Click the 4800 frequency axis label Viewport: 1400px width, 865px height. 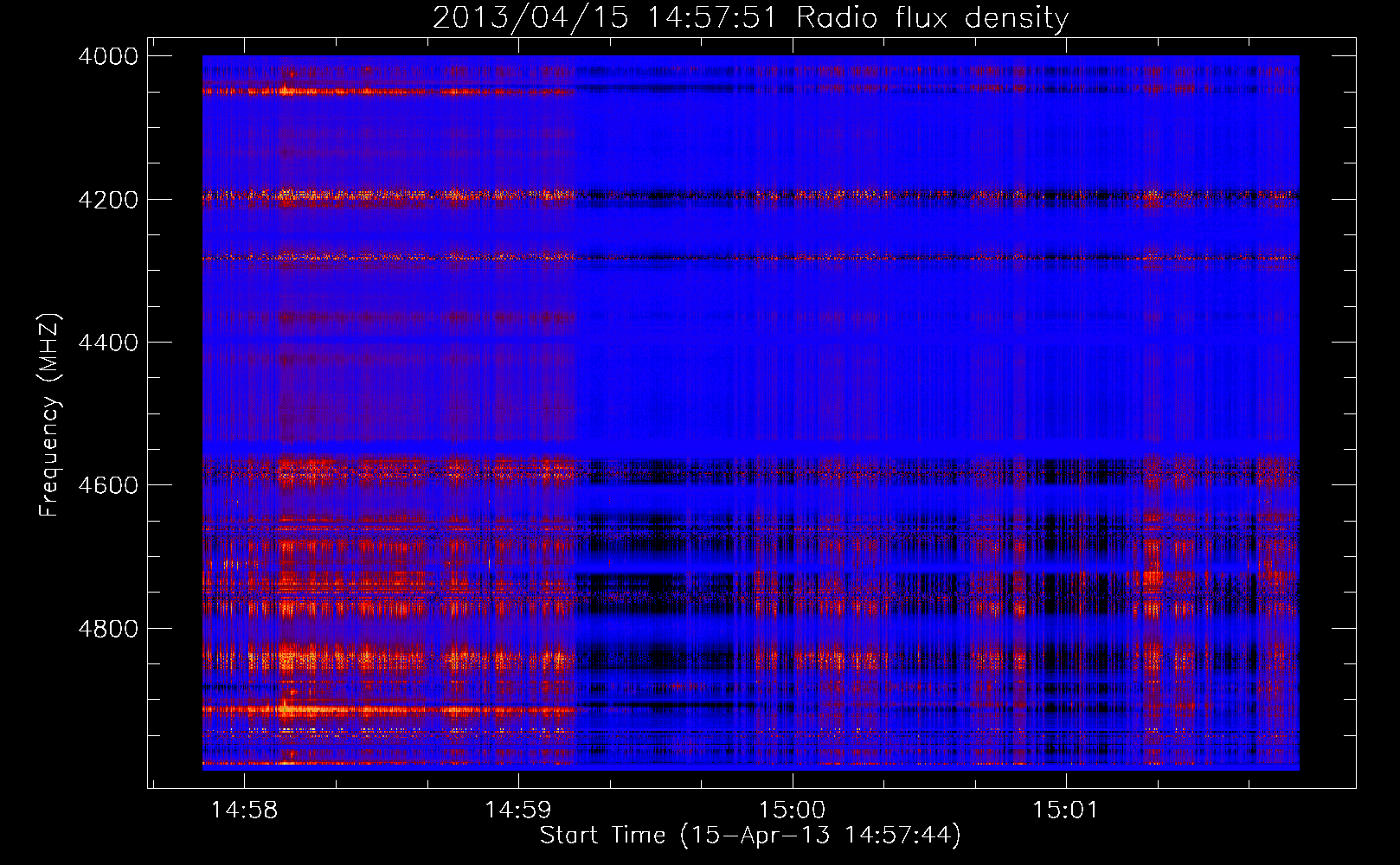(108, 629)
